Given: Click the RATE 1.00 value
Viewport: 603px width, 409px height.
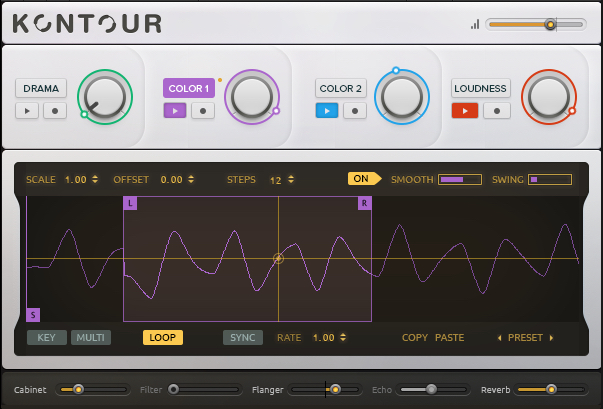Looking at the screenshot, I should [x=323, y=338].
